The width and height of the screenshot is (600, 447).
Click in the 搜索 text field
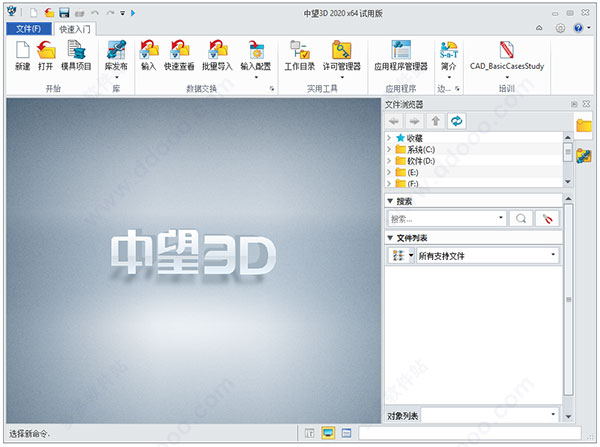(443, 219)
